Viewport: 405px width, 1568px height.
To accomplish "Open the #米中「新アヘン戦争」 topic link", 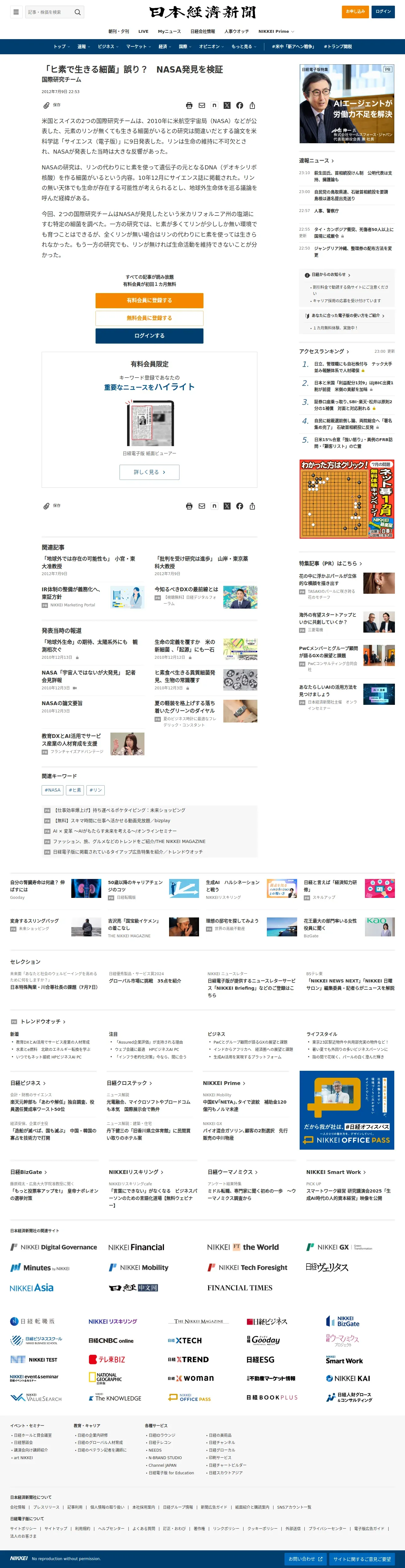I will coord(294,46).
